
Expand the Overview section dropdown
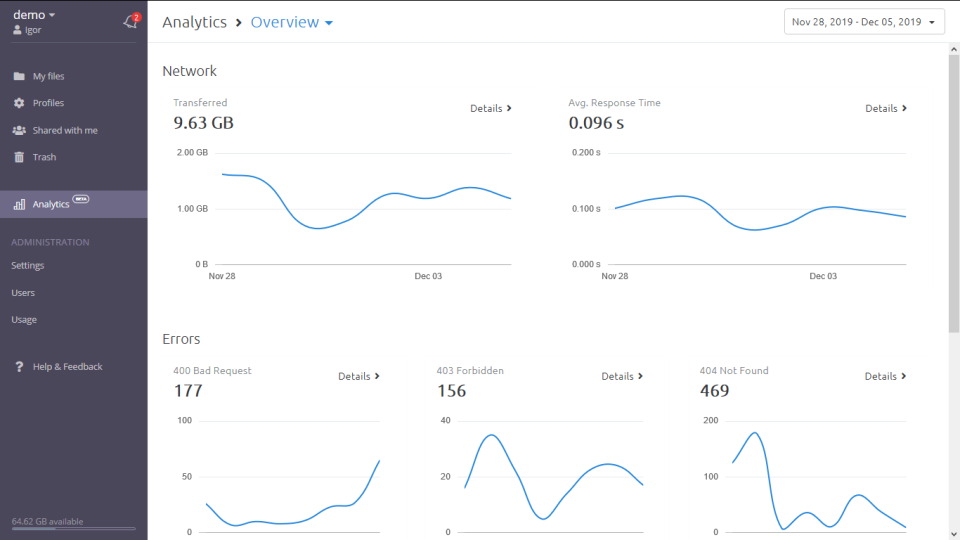pyautogui.click(x=292, y=22)
